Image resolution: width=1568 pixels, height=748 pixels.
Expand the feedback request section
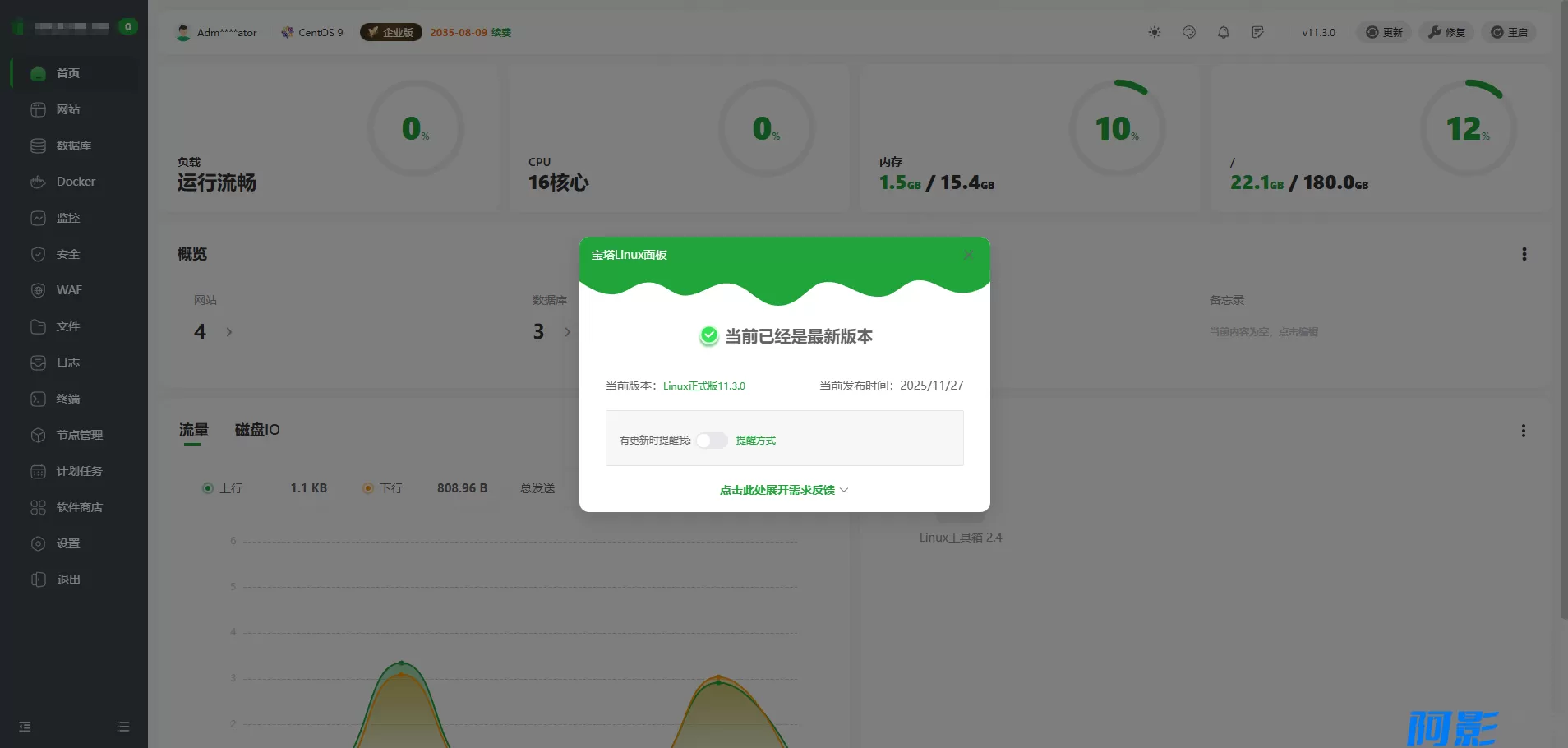(x=784, y=490)
